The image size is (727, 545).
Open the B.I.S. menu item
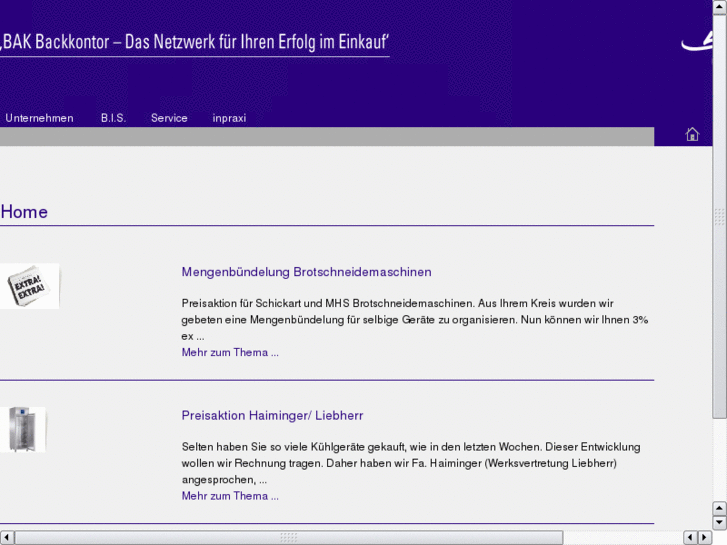point(114,118)
